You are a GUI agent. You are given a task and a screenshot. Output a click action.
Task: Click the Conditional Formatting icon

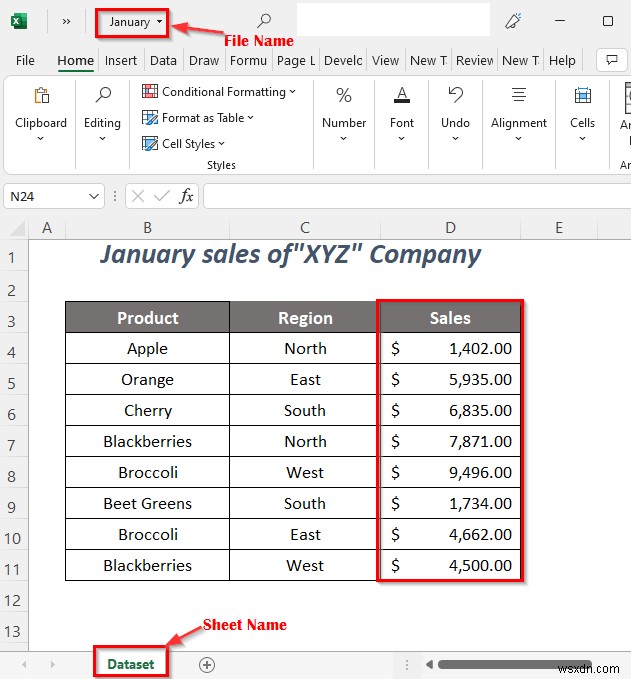[150, 91]
